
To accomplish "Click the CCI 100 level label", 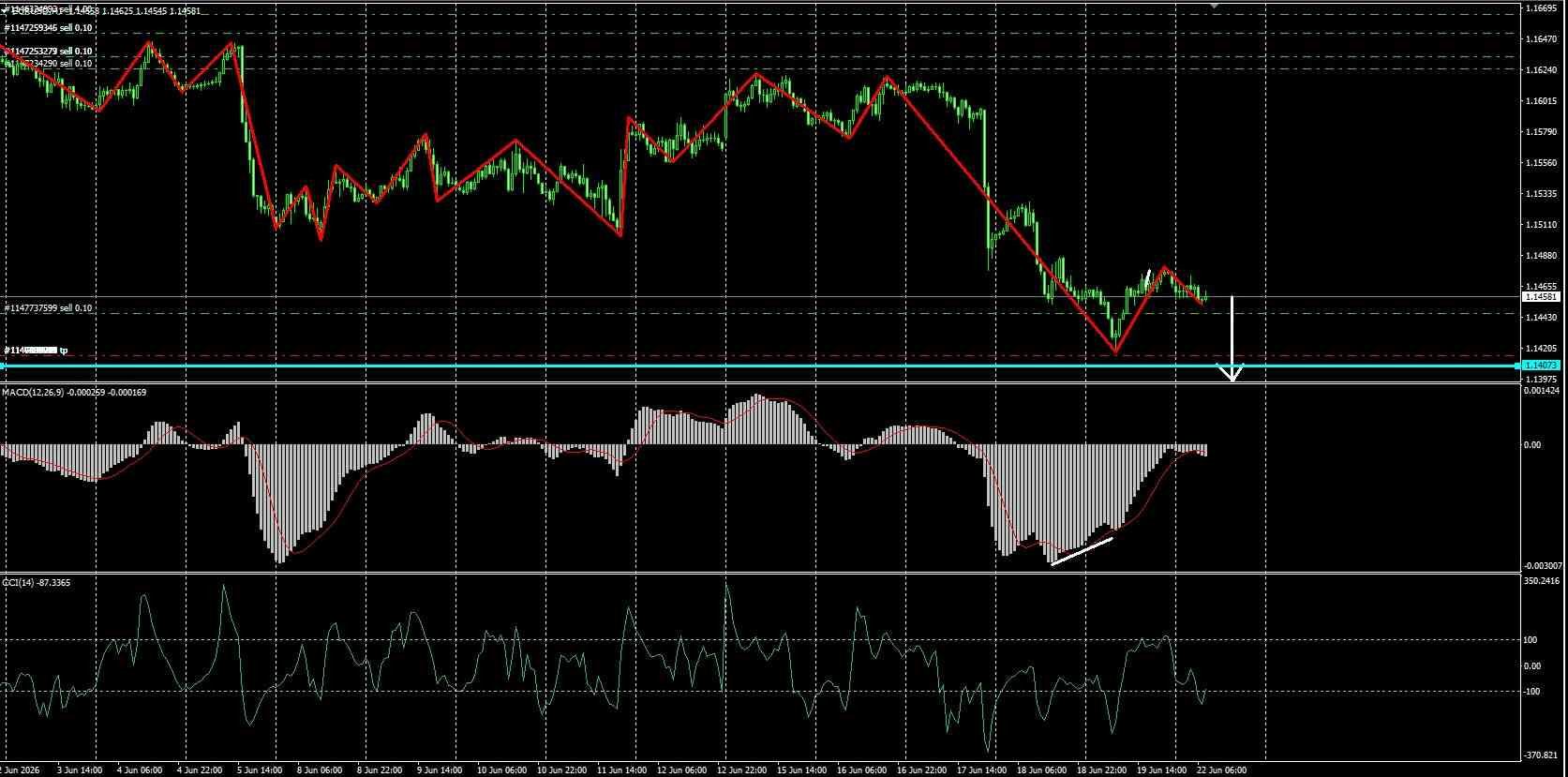I will tap(1531, 640).
